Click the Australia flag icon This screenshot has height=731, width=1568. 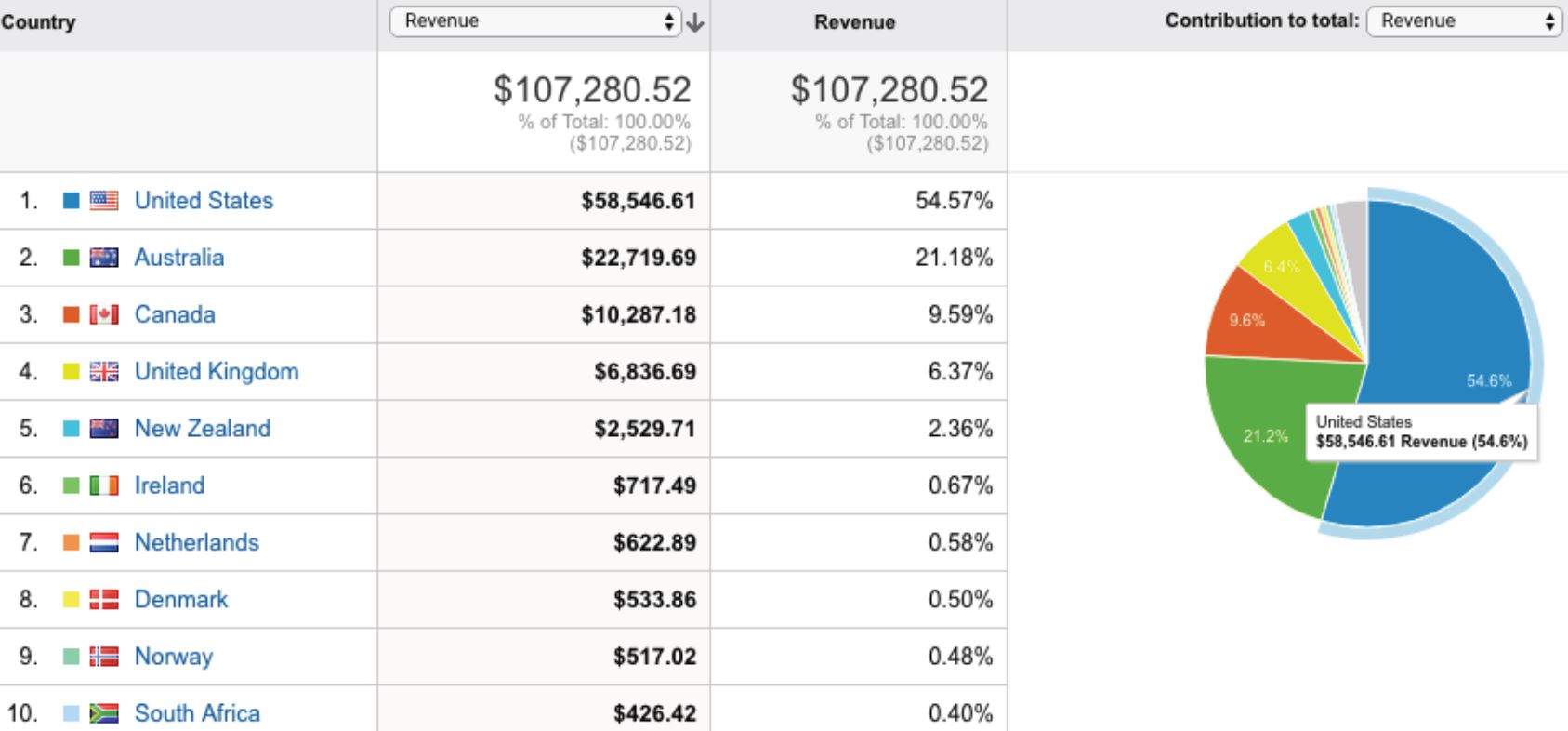tap(104, 258)
